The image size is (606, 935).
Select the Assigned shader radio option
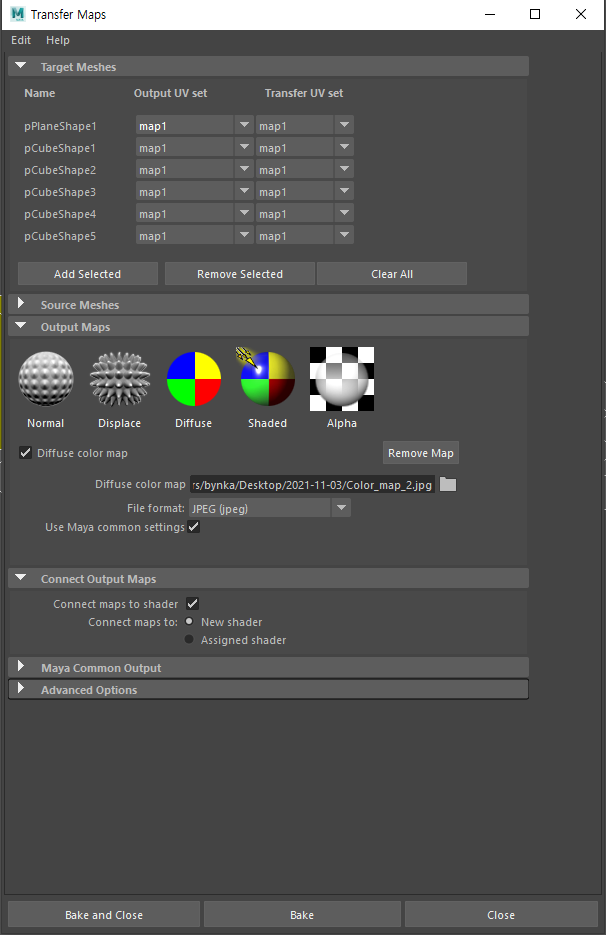[189, 639]
